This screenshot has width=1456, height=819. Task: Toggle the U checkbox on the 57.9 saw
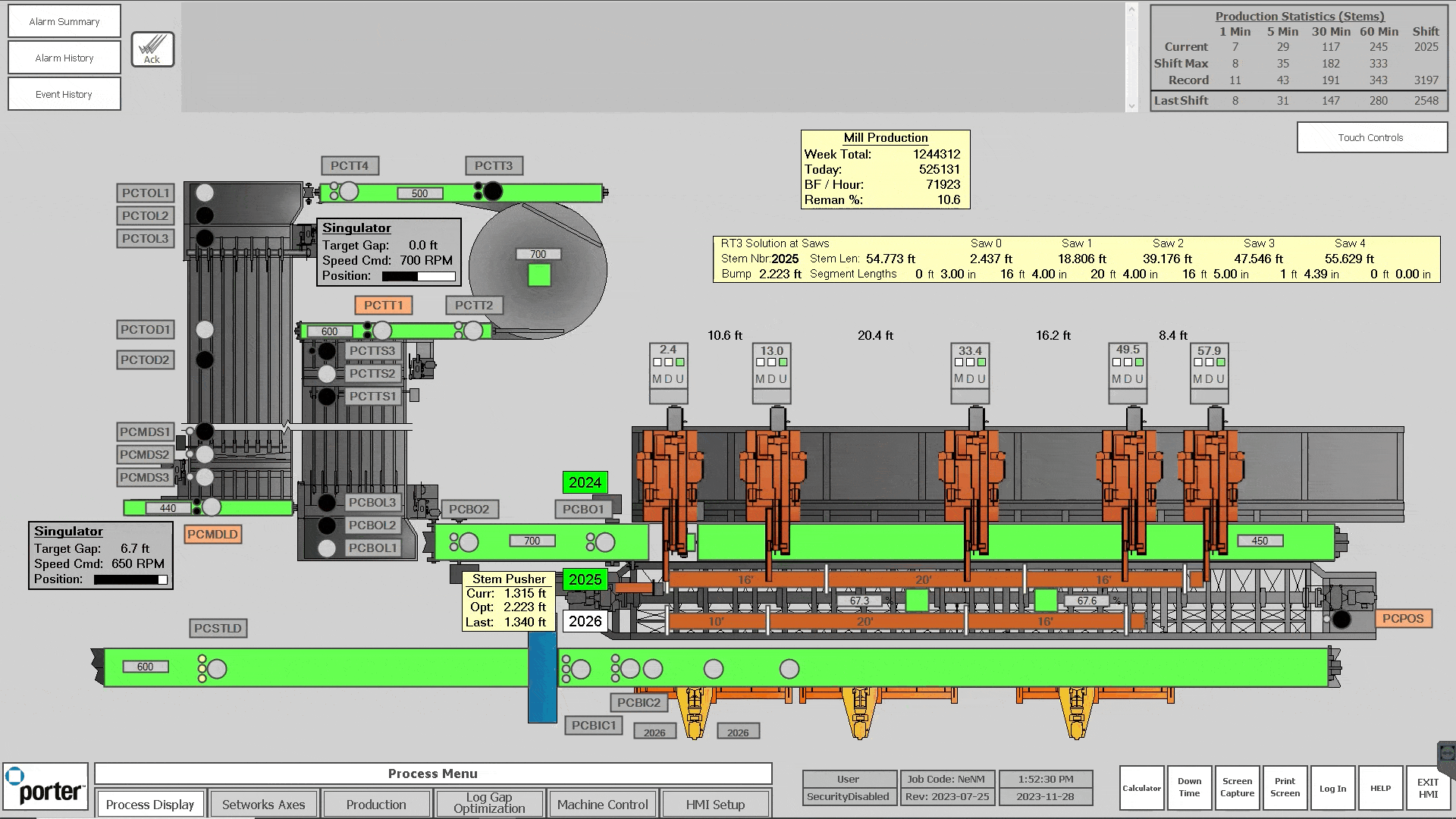point(1220,362)
